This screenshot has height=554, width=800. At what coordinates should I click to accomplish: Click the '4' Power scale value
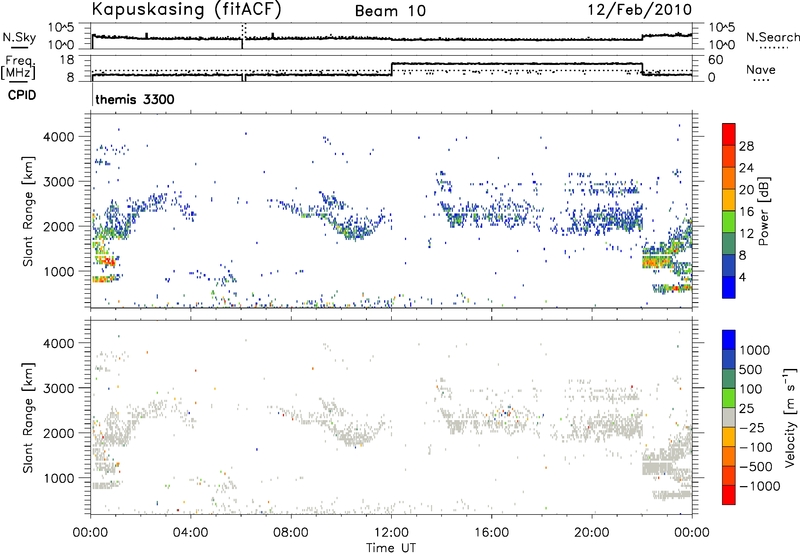coord(742,277)
